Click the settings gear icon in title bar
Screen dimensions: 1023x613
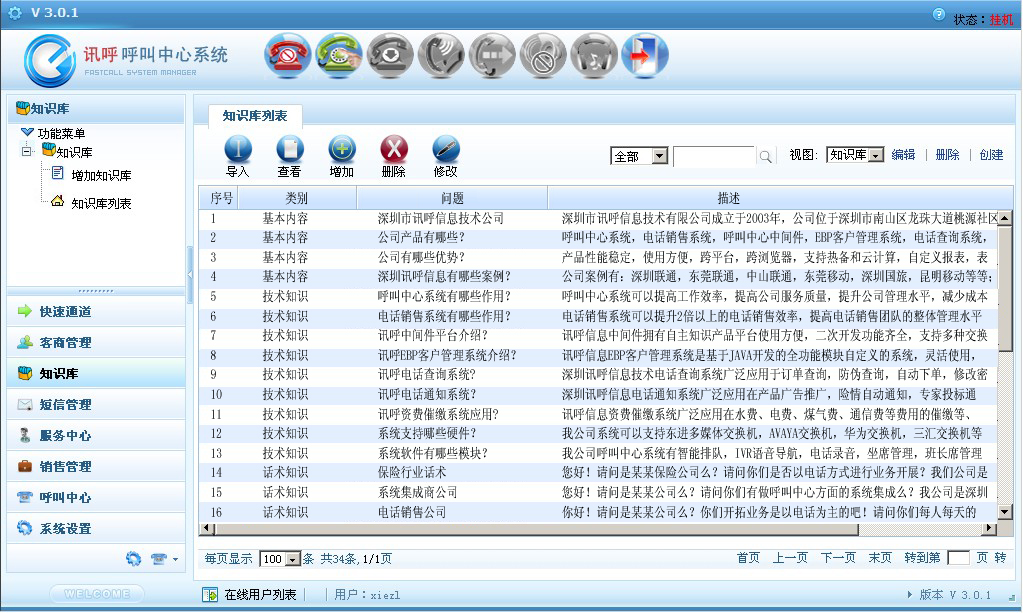[14, 12]
